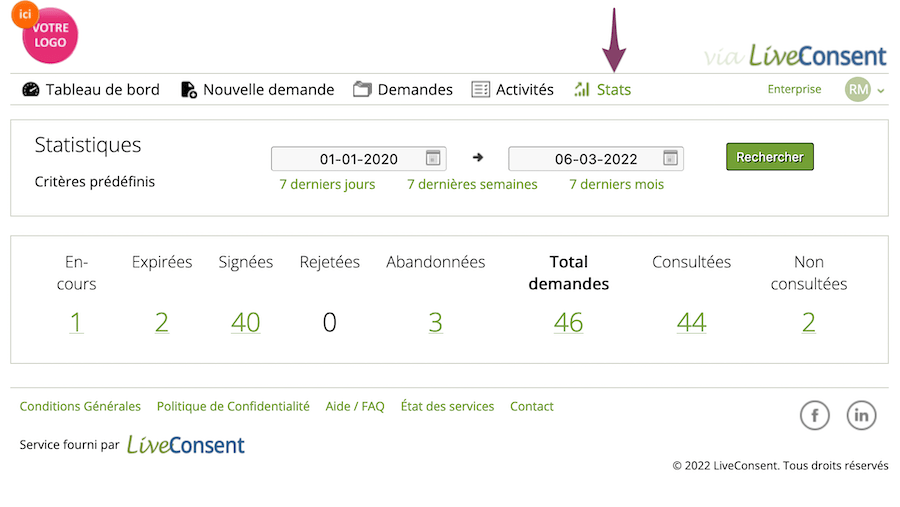This screenshot has height=507, width=900.
Task: Open calendar picker for start date
Action: (433, 158)
